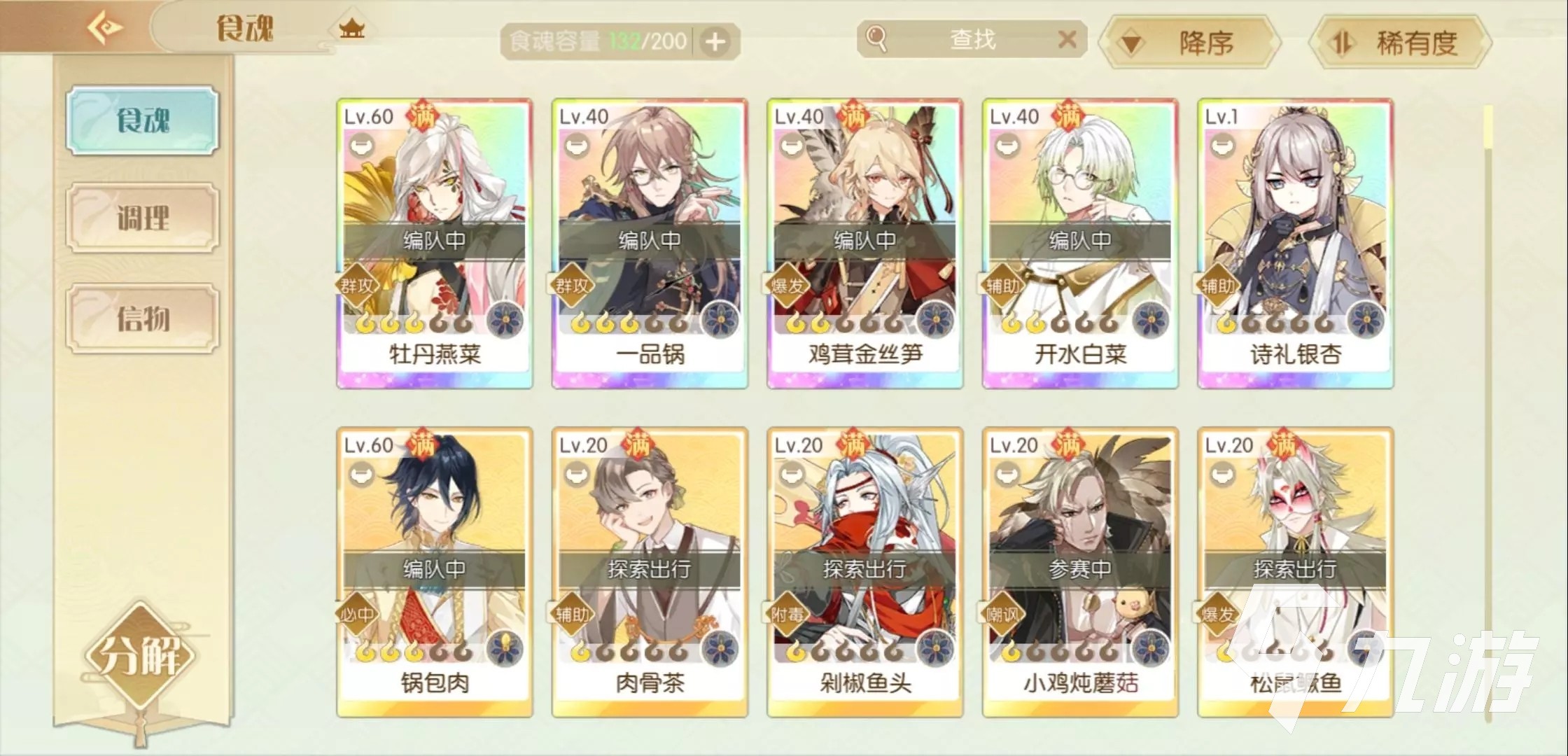Add capacity with the plus icon

pos(715,42)
